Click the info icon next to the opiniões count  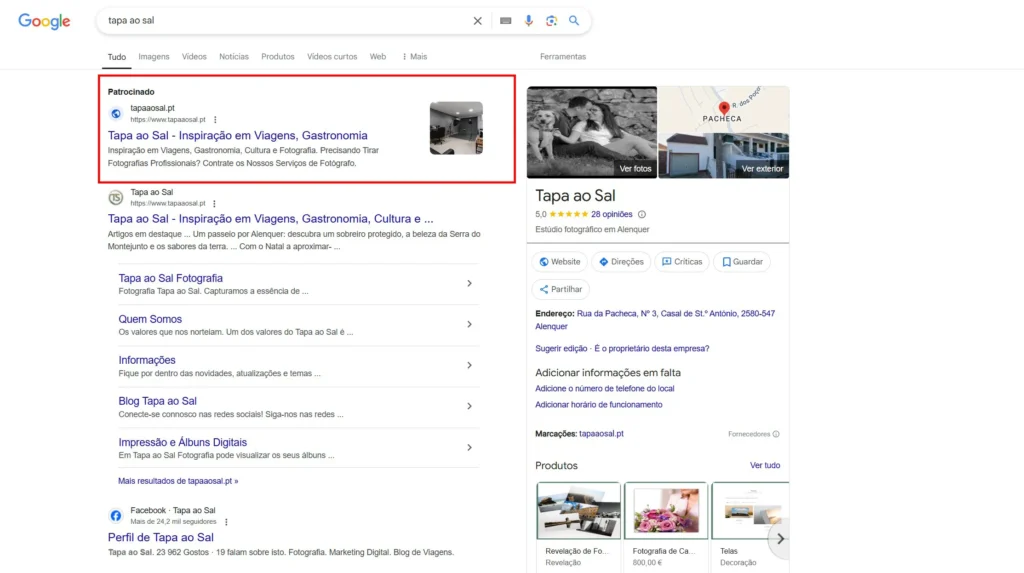(642, 214)
